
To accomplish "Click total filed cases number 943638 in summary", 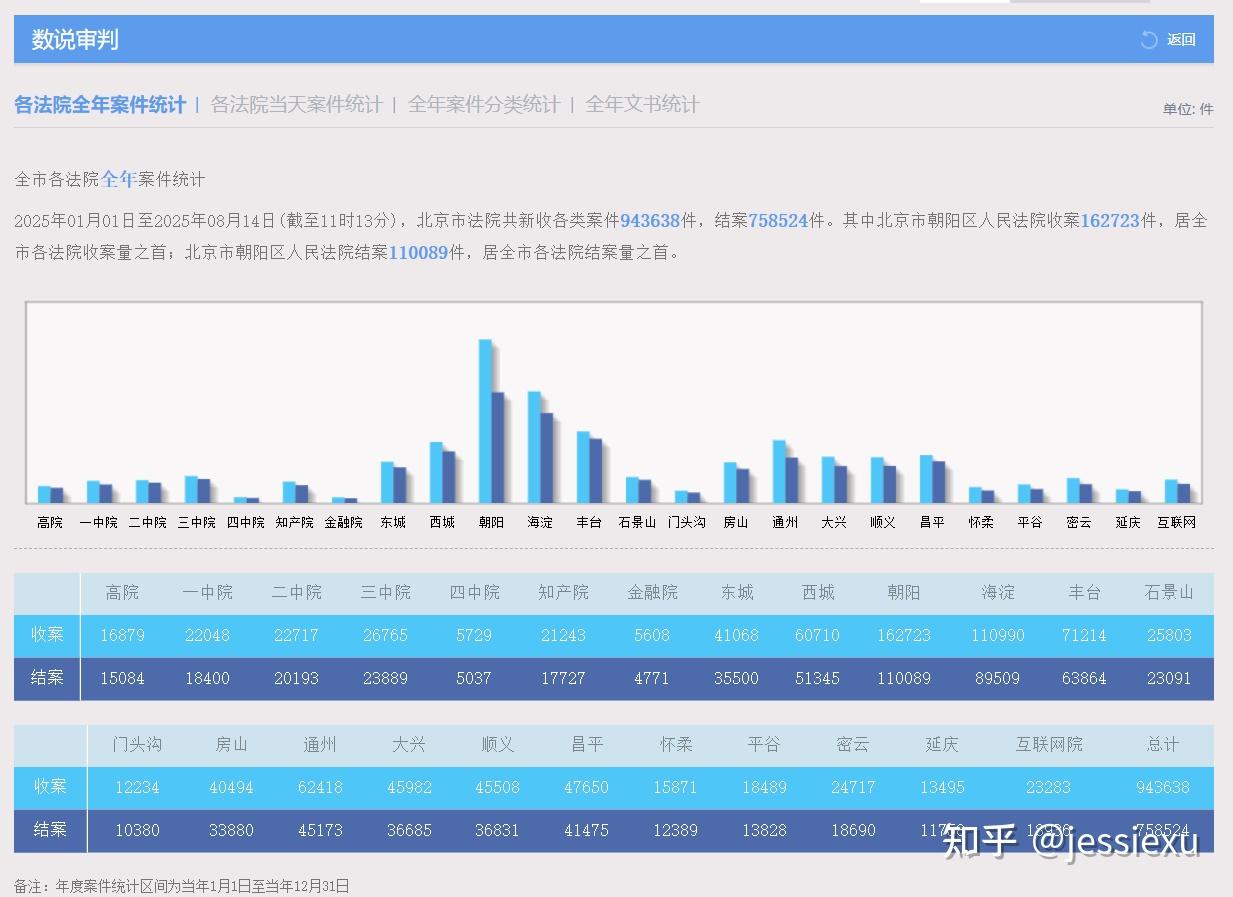I will pyautogui.click(x=650, y=221).
